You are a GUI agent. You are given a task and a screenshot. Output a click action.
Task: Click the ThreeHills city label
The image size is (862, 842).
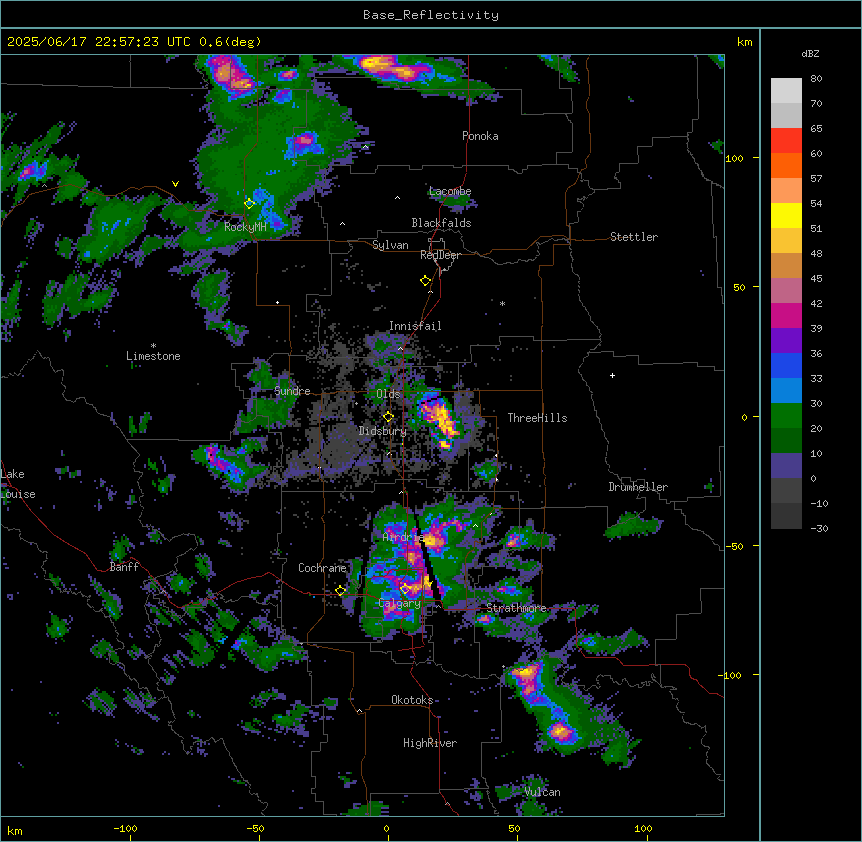(x=537, y=418)
